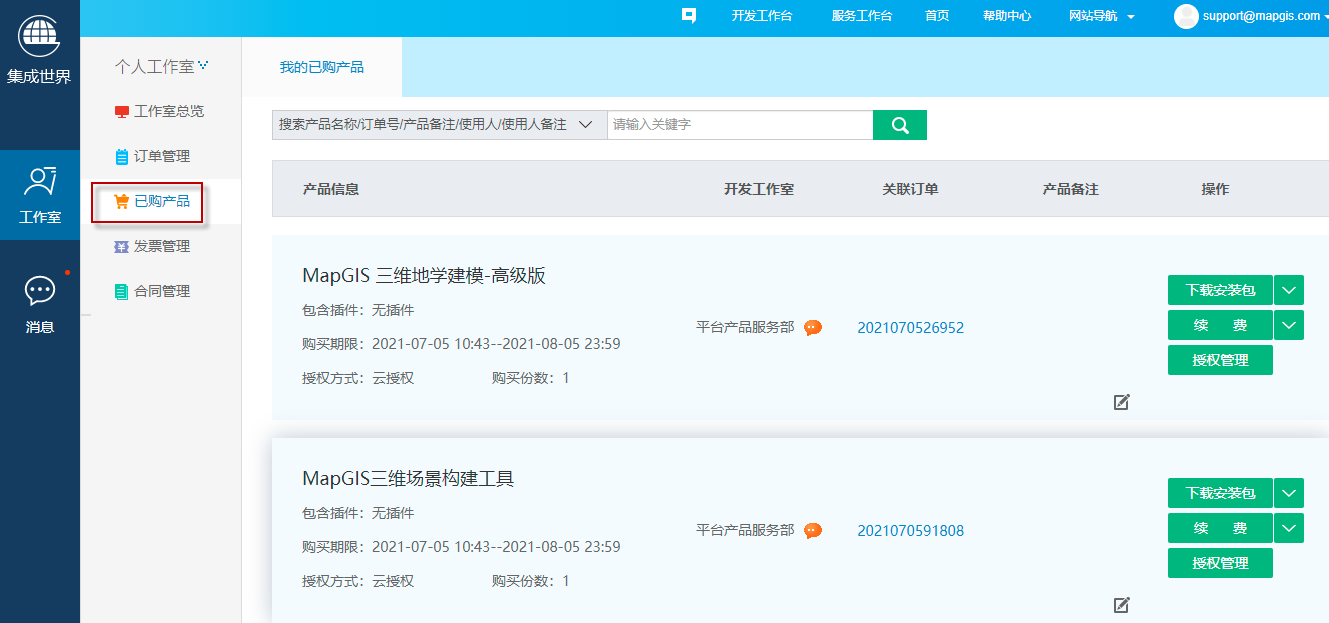1329x623 pixels.
Task: Open 发票管理 in sidebar menu
Action: click(162, 247)
